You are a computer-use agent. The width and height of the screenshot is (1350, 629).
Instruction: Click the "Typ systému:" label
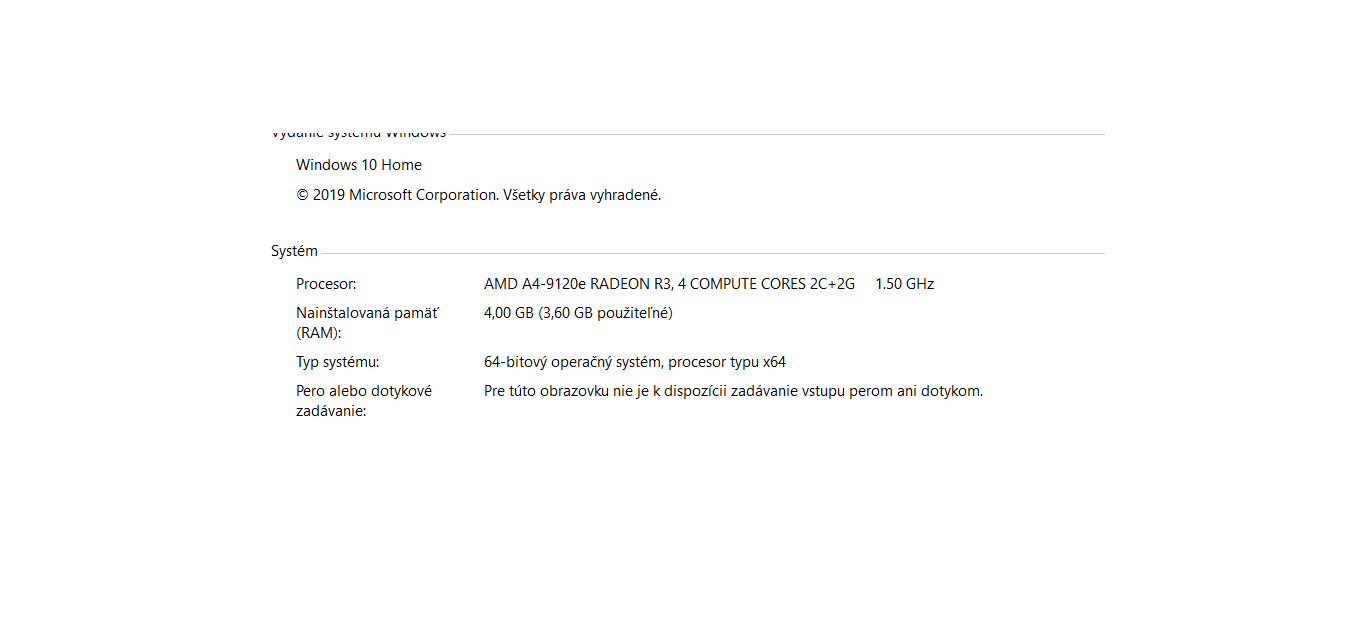337,362
